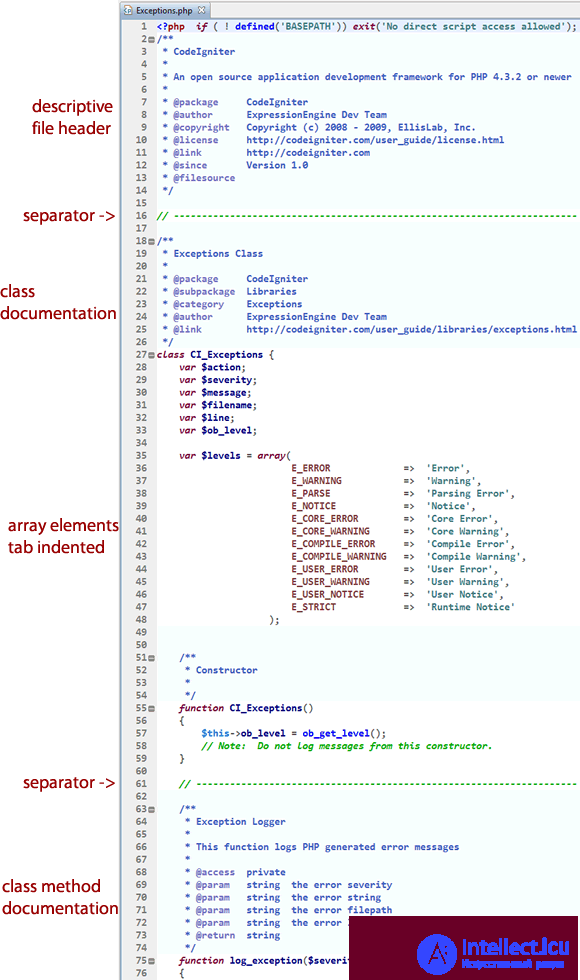
Task: Click the E_WARNING constant on line 37
Action: pyautogui.click(x=316, y=481)
